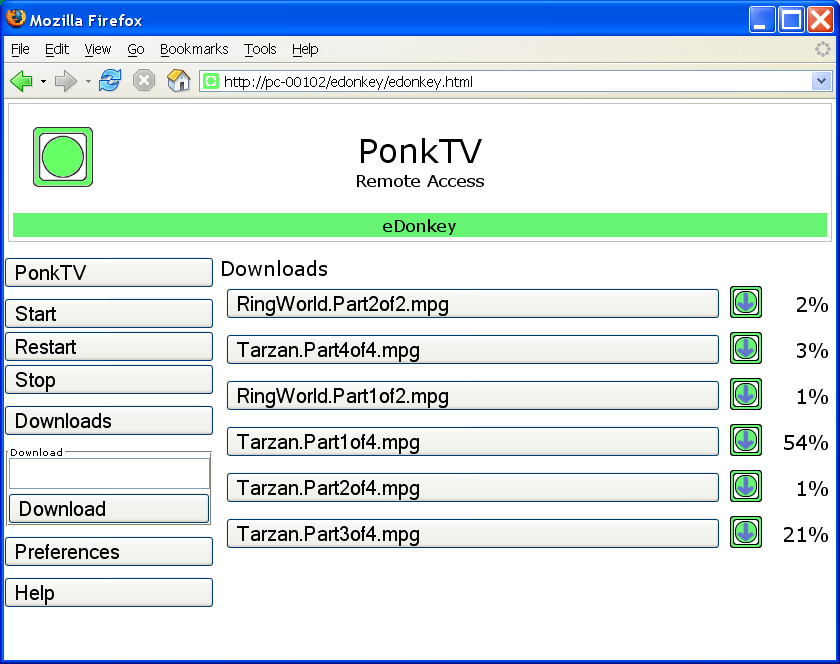Click the PonkTV page title text
This screenshot has width=840, height=664.
click(x=420, y=151)
